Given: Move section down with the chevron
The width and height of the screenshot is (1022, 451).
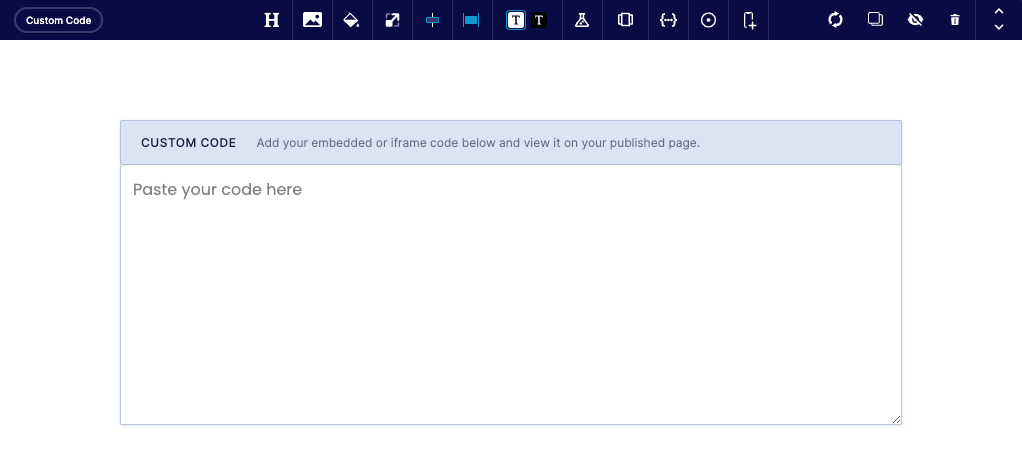Looking at the screenshot, I should pyautogui.click(x=998, y=28).
